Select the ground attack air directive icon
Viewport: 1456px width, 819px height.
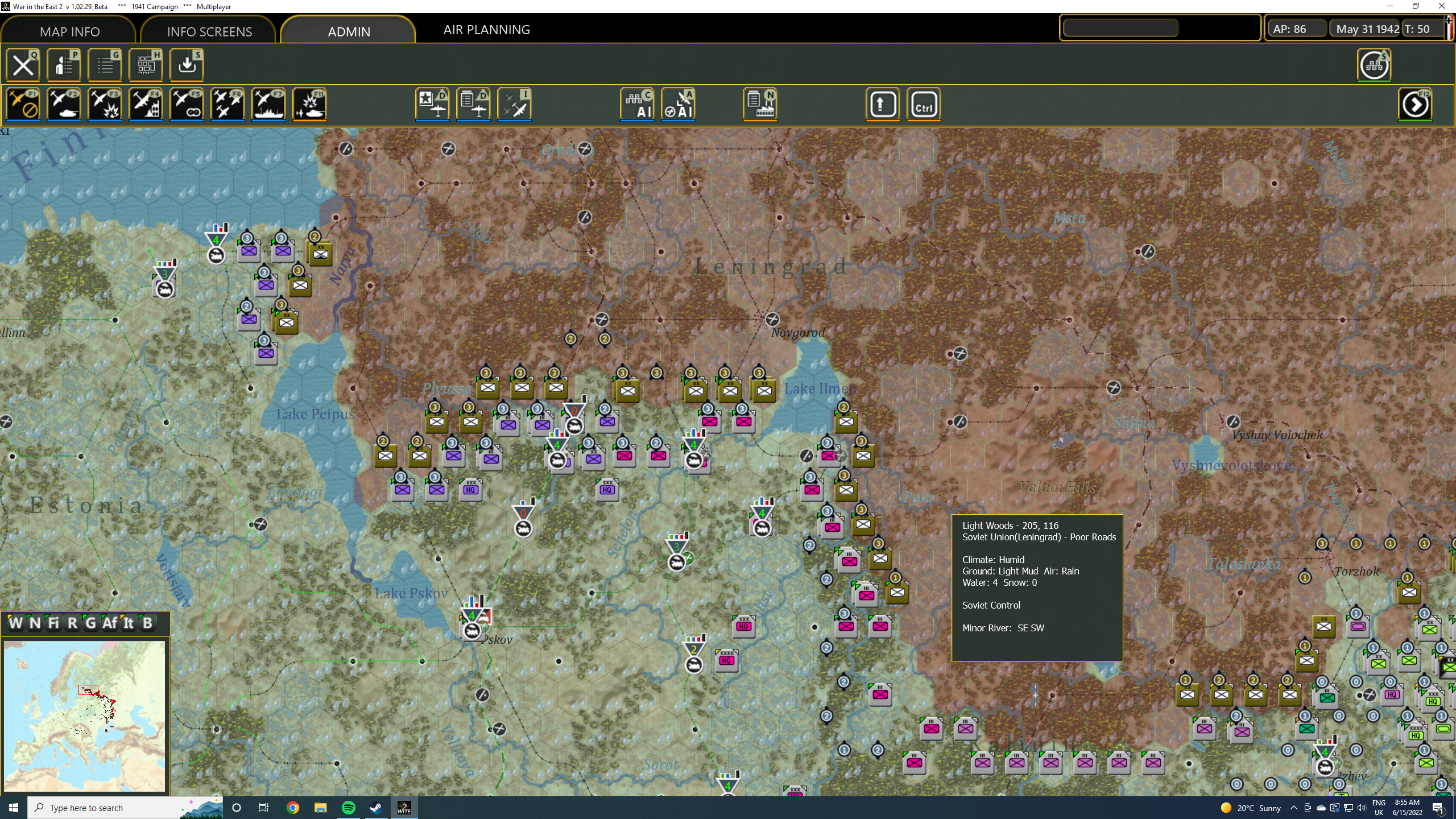[105, 105]
